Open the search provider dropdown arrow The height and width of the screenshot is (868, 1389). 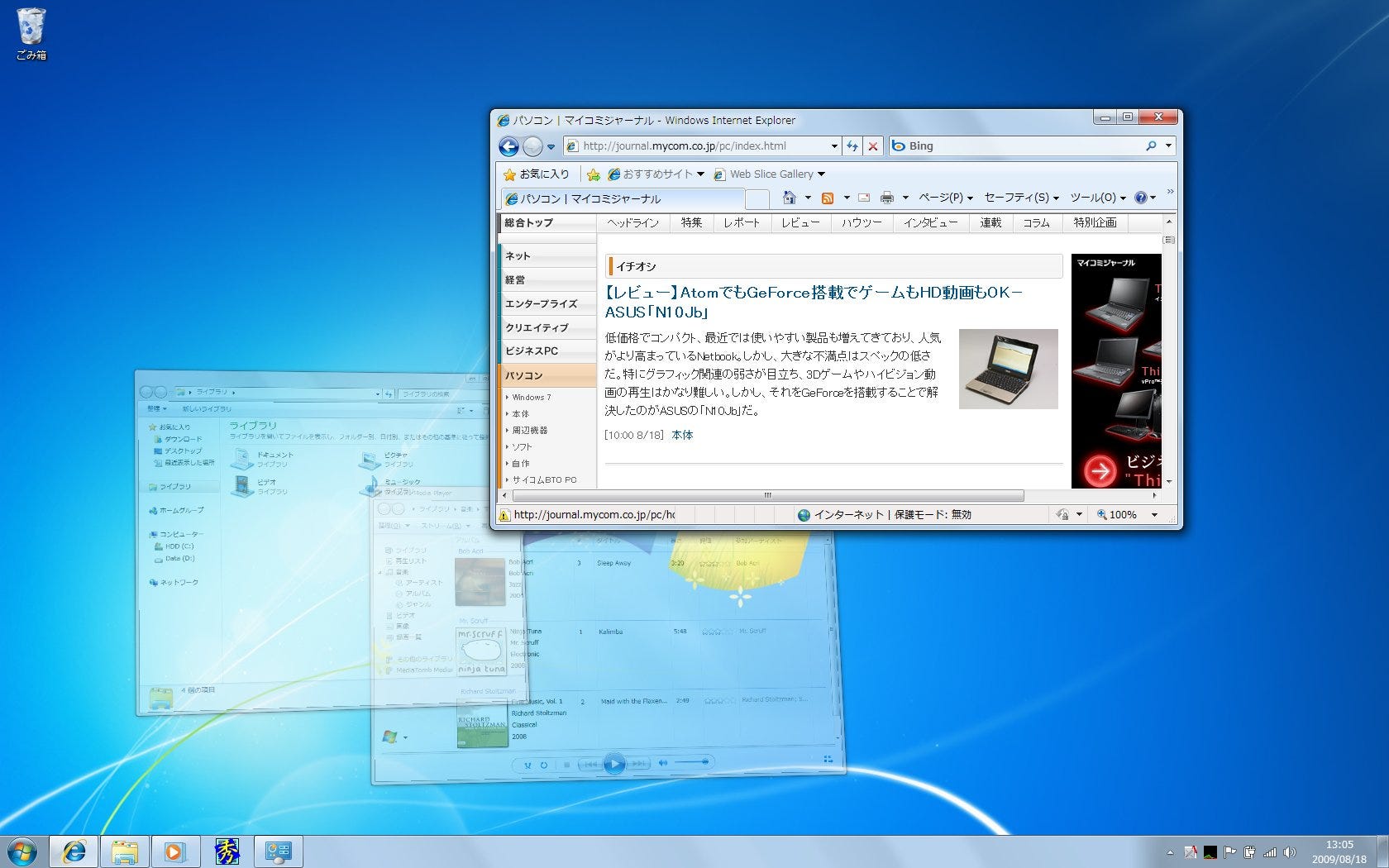click(1168, 145)
